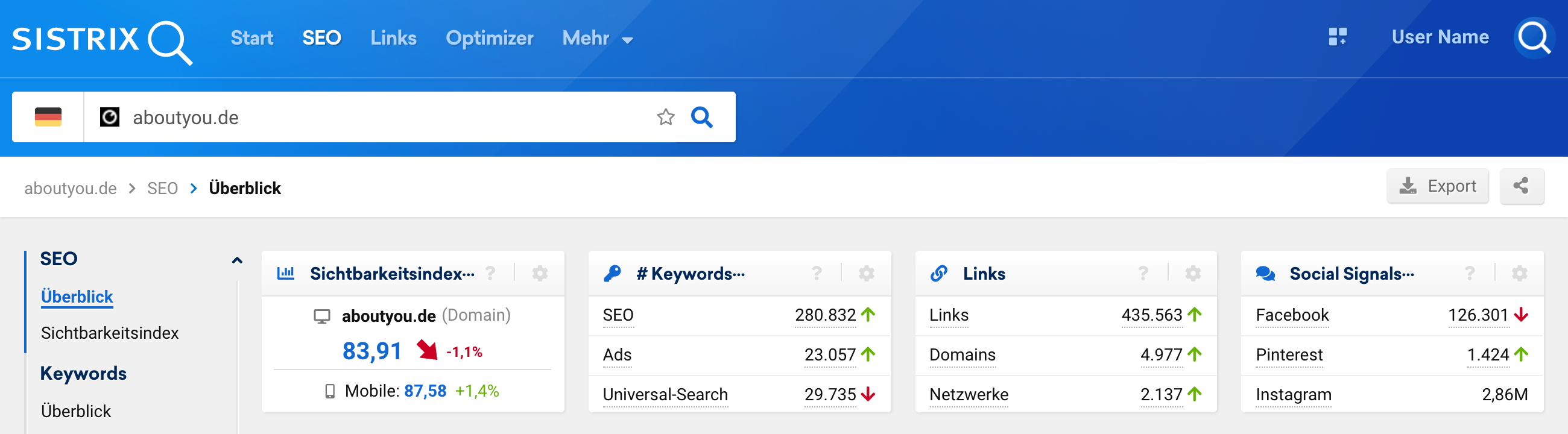Screen dimensions: 1568x434
Task: Bookmark domain with the star icon
Action: click(665, 117)
